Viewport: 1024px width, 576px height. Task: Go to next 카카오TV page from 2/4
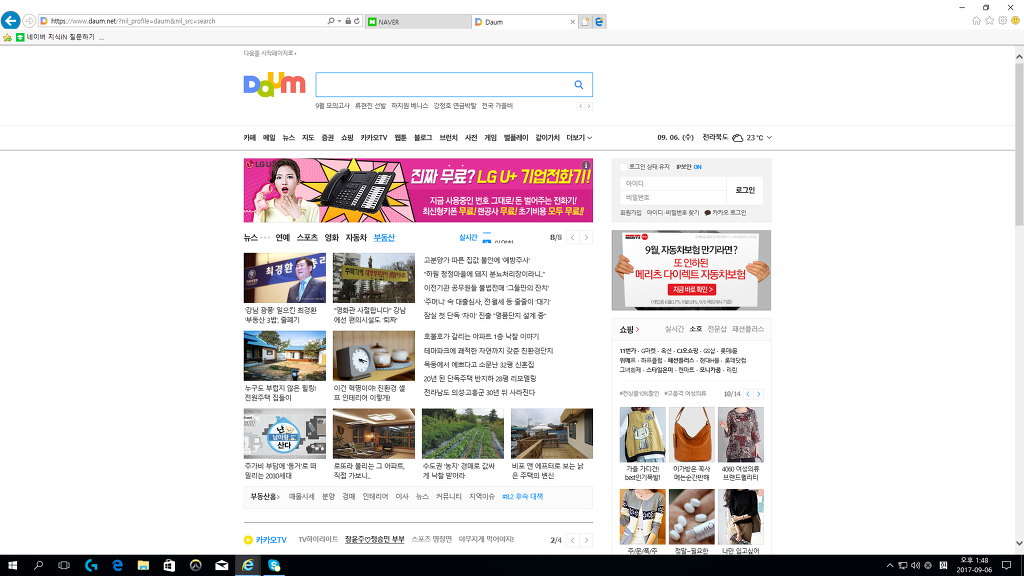point(586,540)
